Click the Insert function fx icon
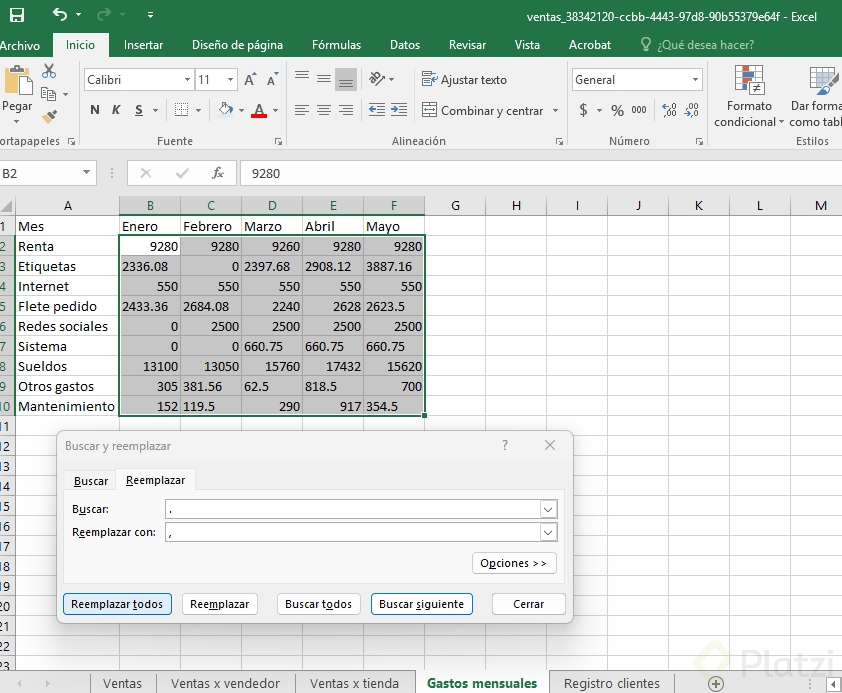Image resolution: width=842 pixels, height=693 pixels. coord(218,173)
